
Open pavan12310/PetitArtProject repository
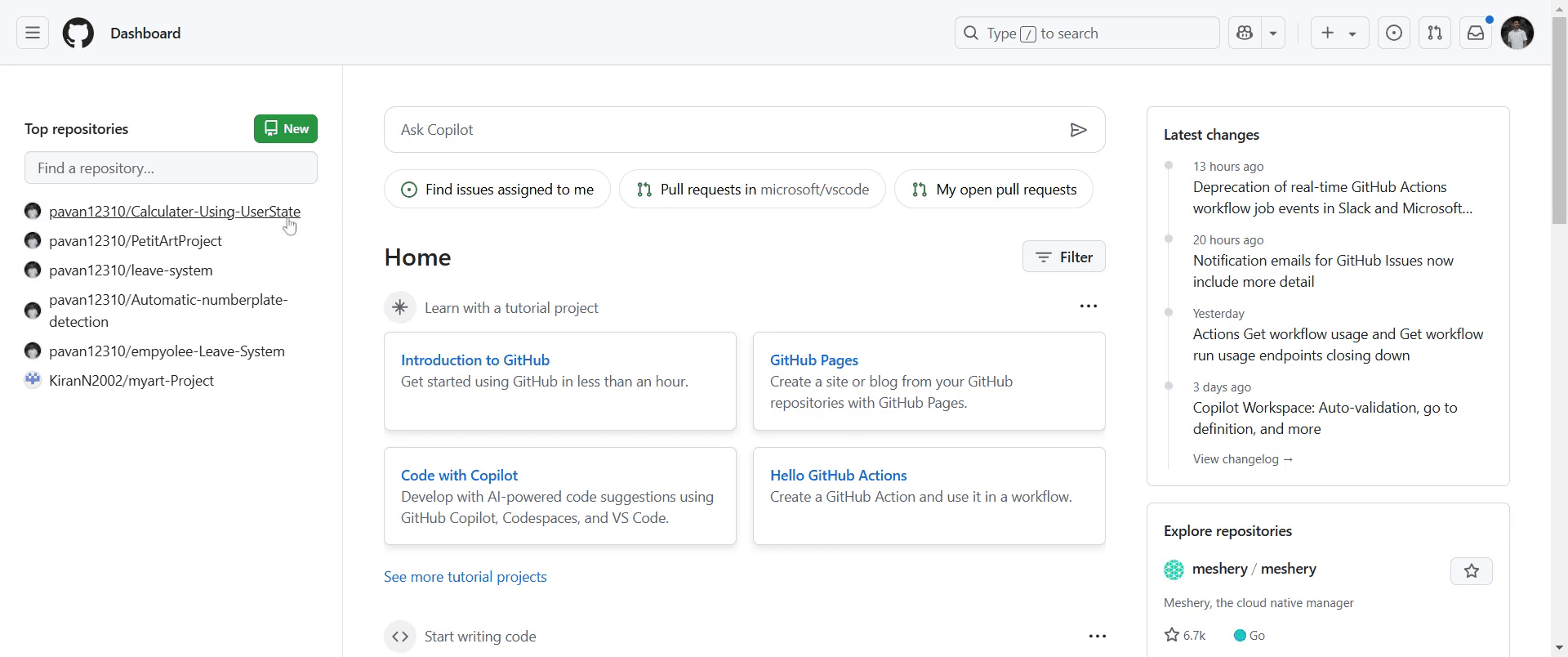pyautogui.click(x=136, y=241)
